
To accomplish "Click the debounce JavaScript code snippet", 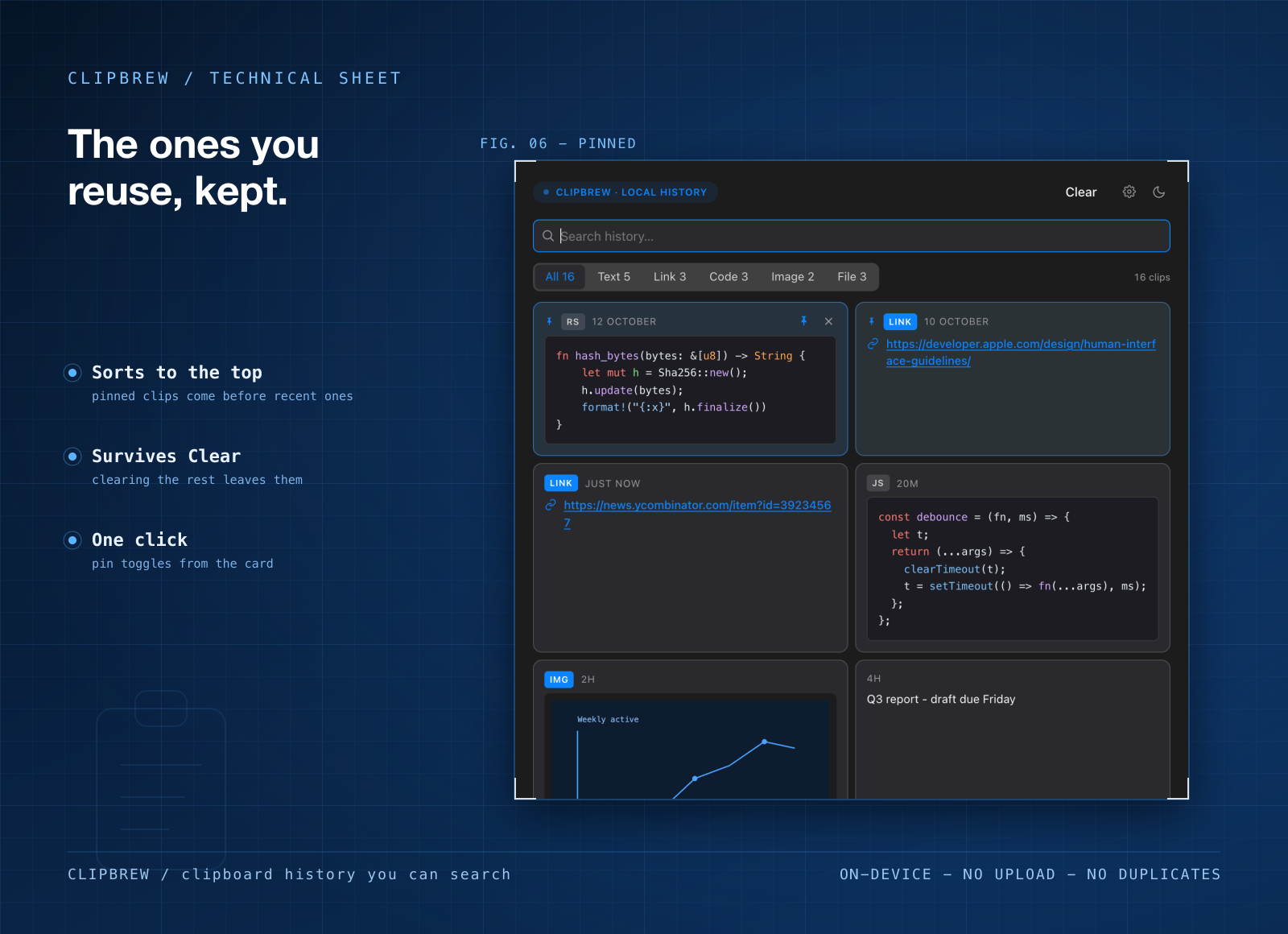I will tap(1013, 568).
